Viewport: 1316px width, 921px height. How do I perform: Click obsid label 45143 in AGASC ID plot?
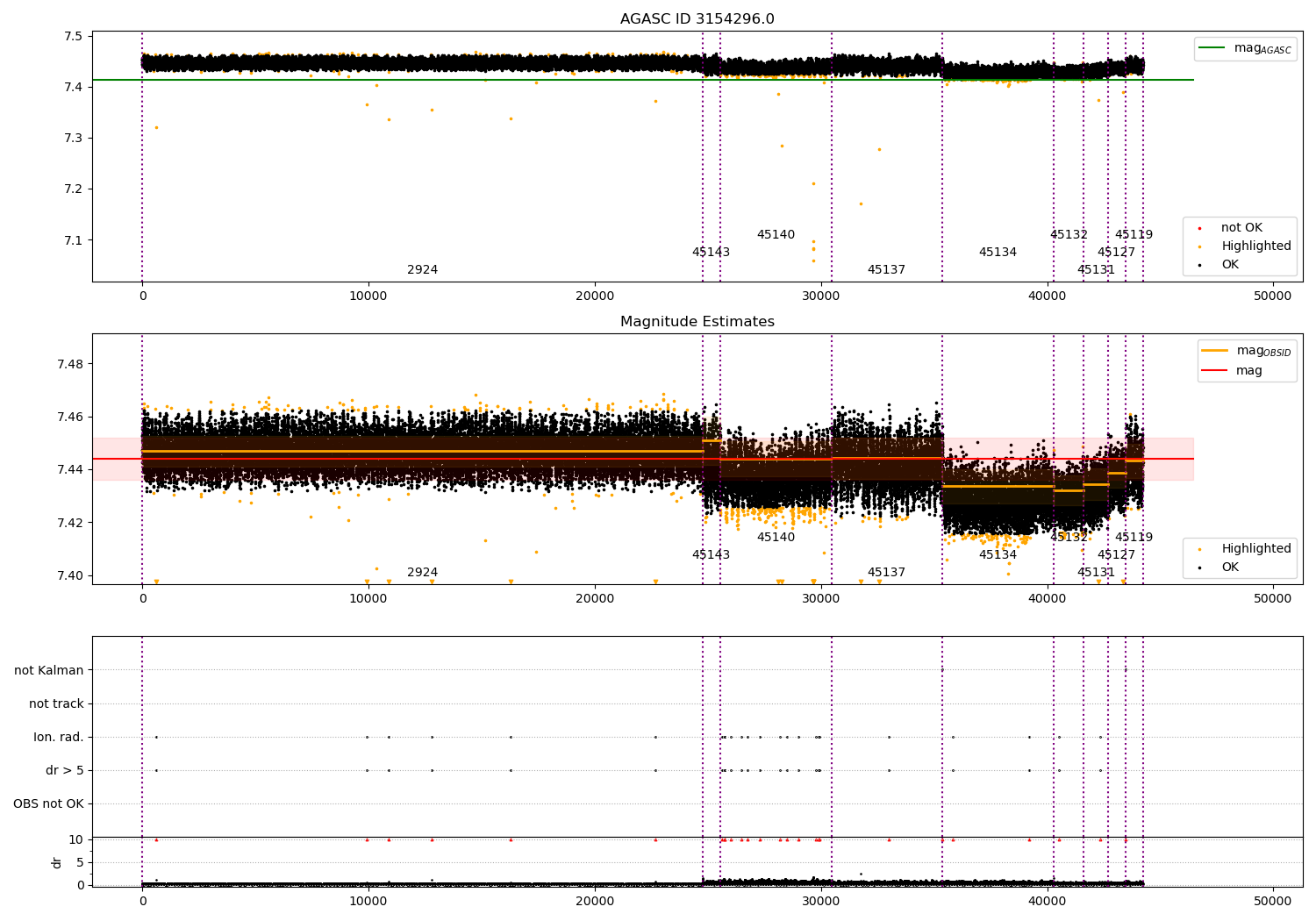click(x=711, y=253)
